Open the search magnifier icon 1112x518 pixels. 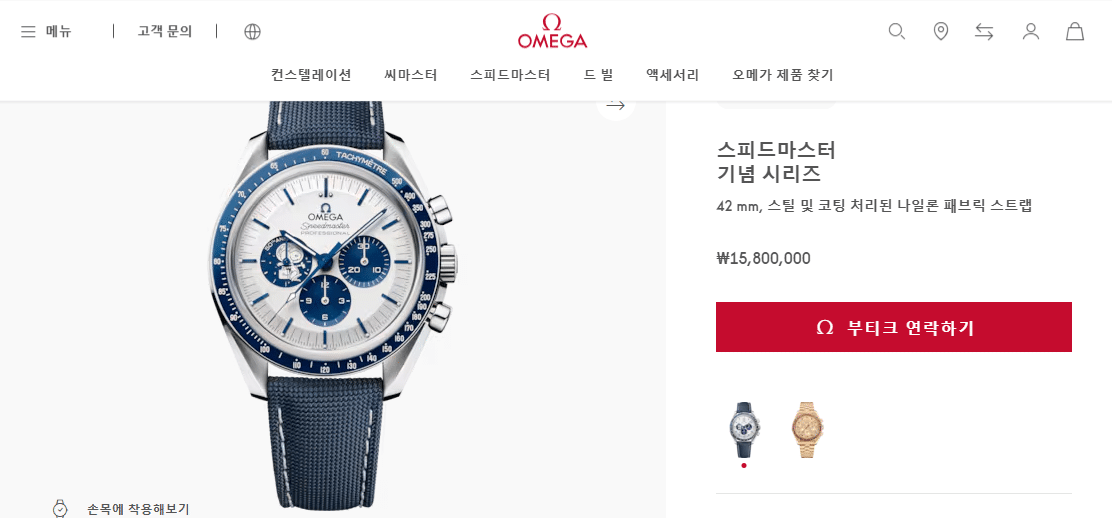896,31
